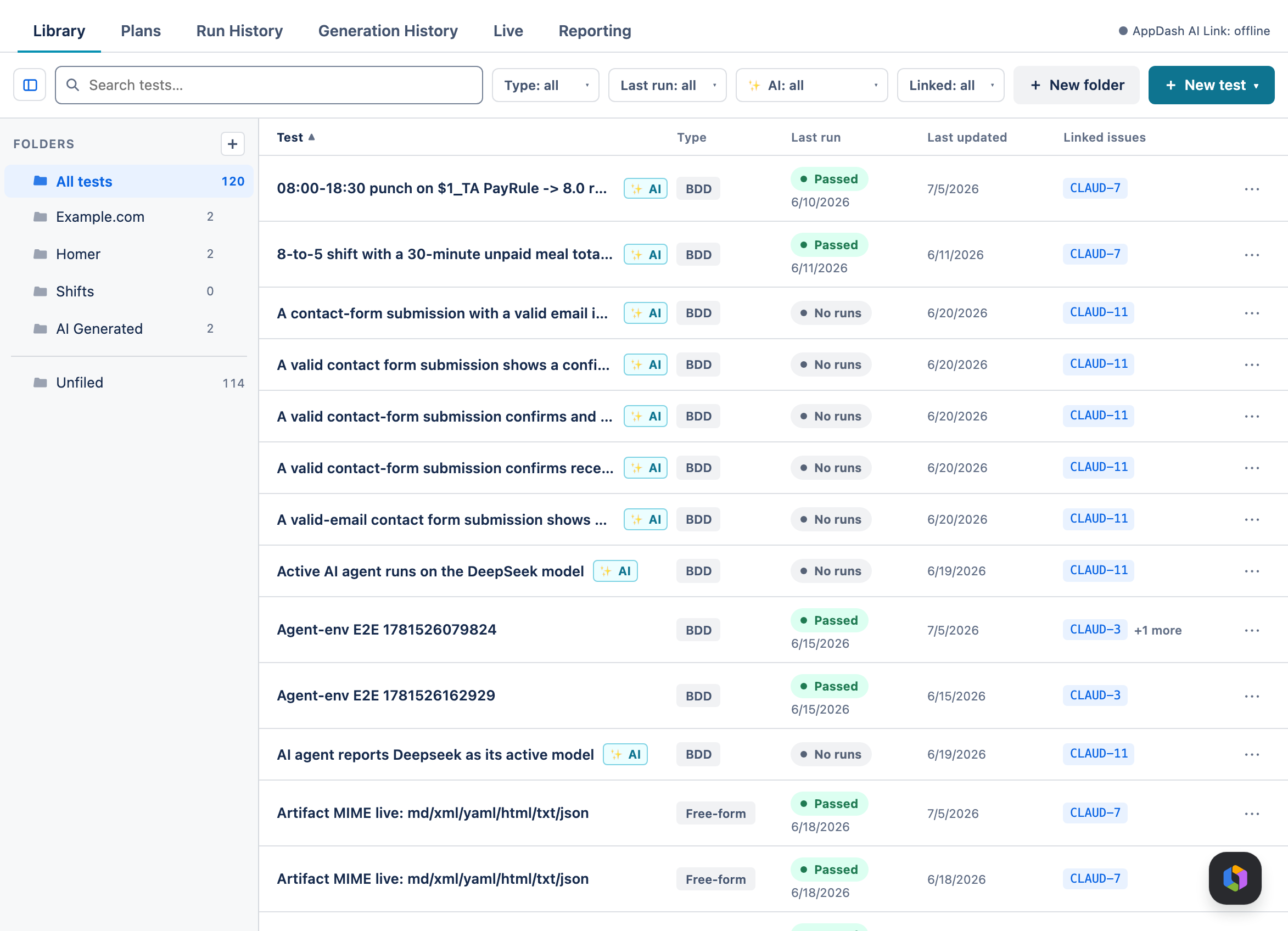
Task: Open the Last run: all filter dropdown
Action: pos(667,85)
